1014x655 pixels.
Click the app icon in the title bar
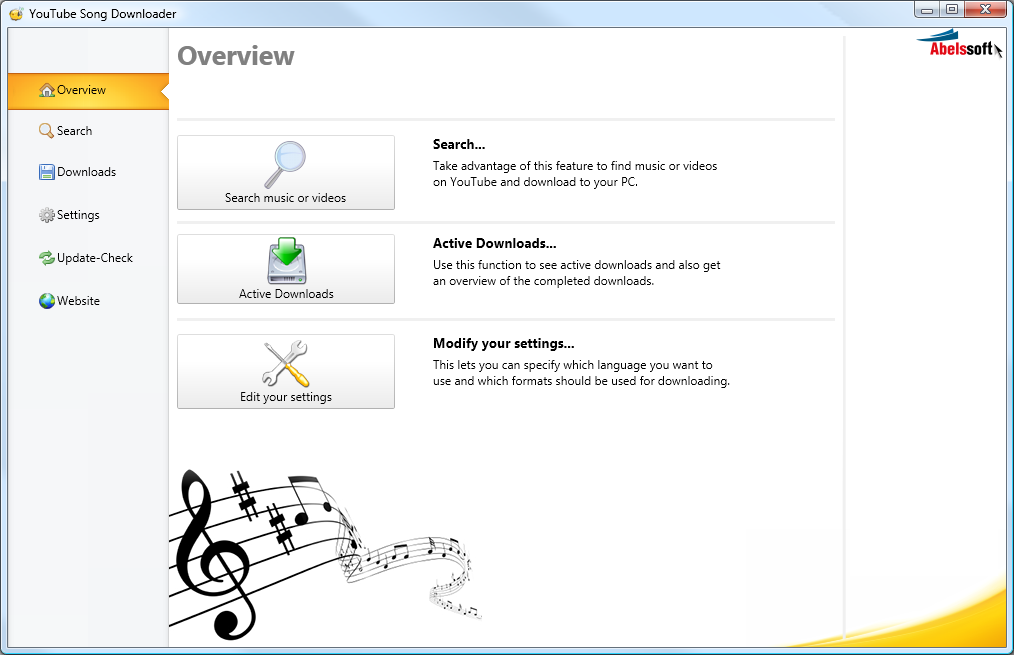tap(16, 14)
